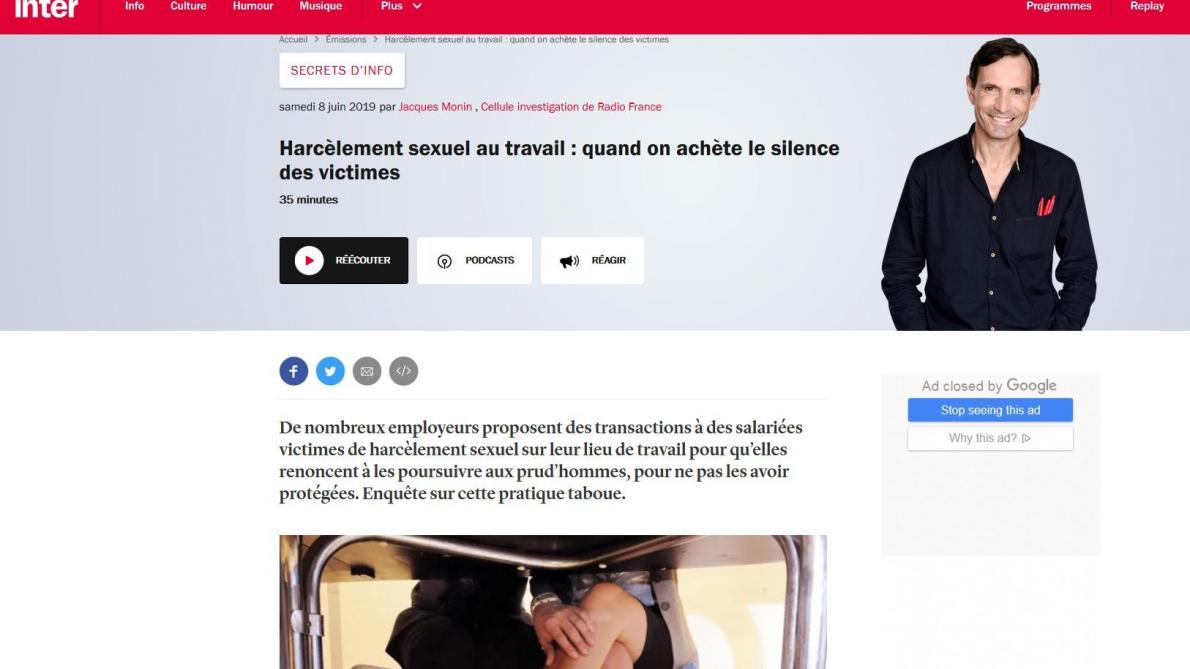Open the embed code icon

coord(404,371)
